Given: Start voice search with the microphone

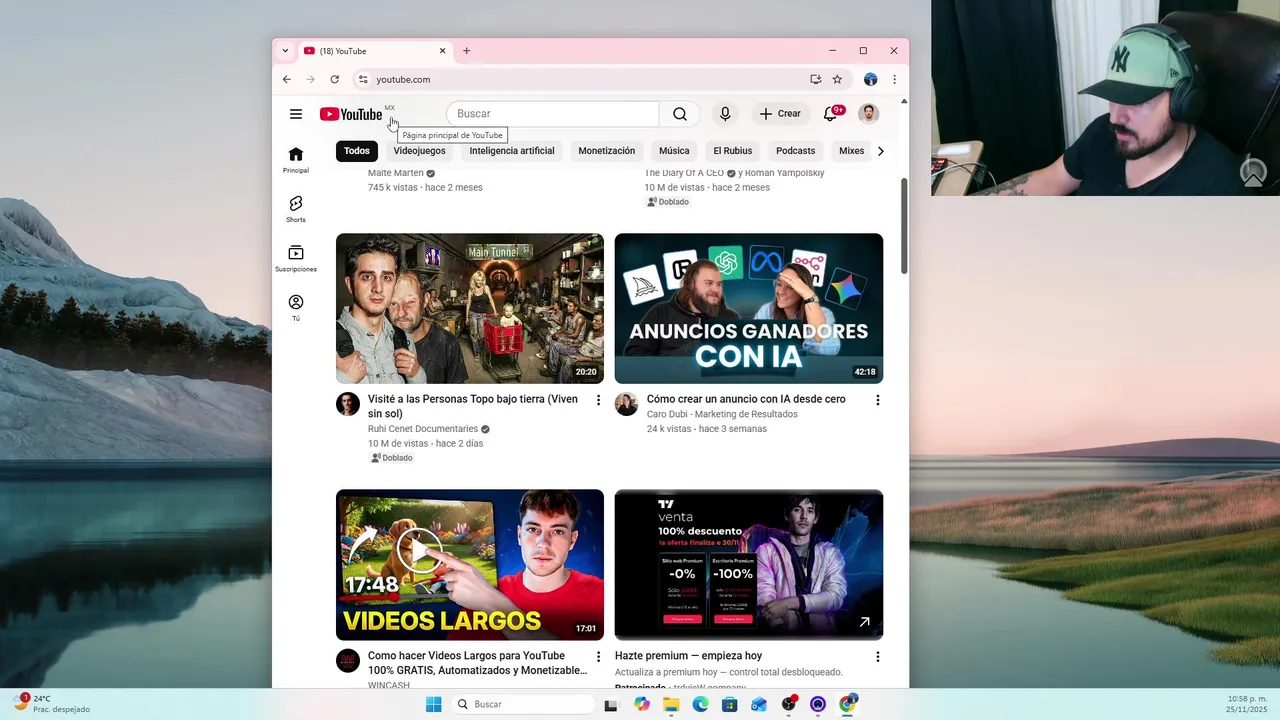Looking at the screenshot, I should tap(725, 114).
